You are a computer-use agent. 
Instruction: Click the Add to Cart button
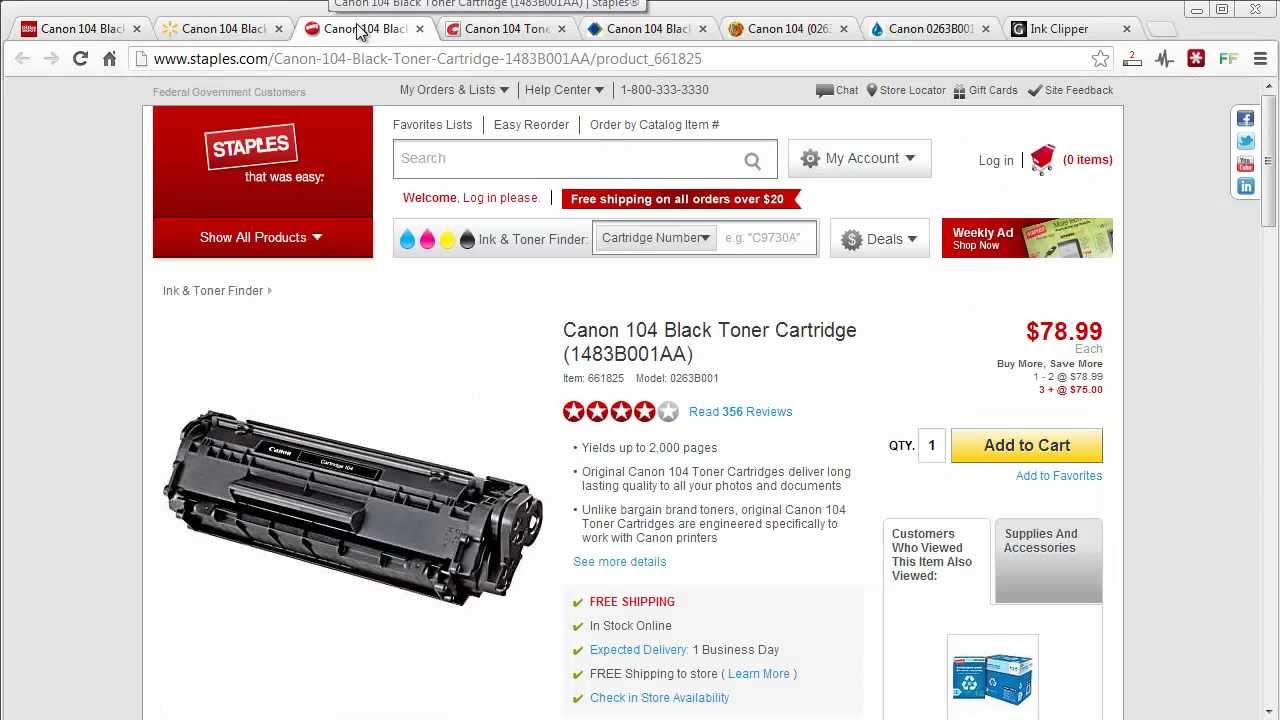[x=1027, y=445]
